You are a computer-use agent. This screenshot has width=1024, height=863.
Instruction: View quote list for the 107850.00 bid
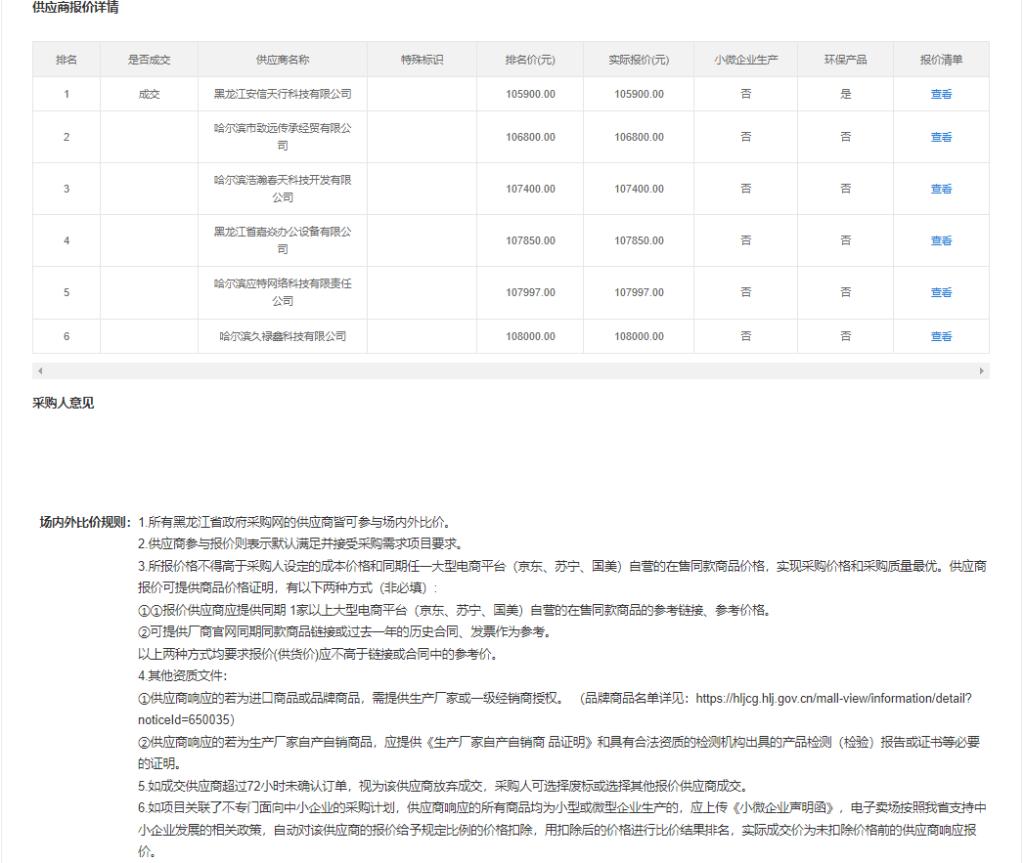(x=940, y=240)
